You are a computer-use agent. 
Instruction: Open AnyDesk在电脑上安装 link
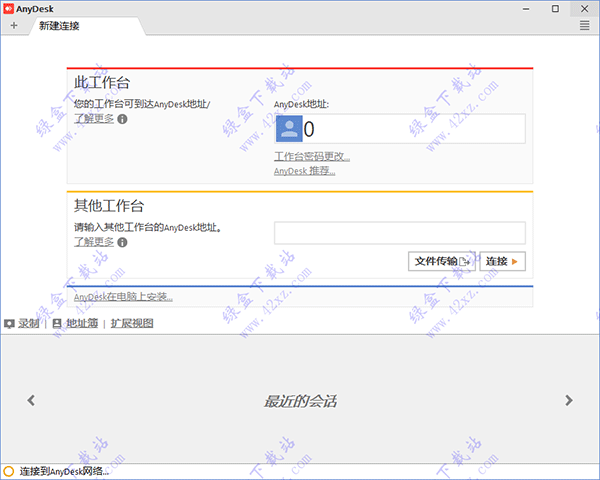coord(123,297)
